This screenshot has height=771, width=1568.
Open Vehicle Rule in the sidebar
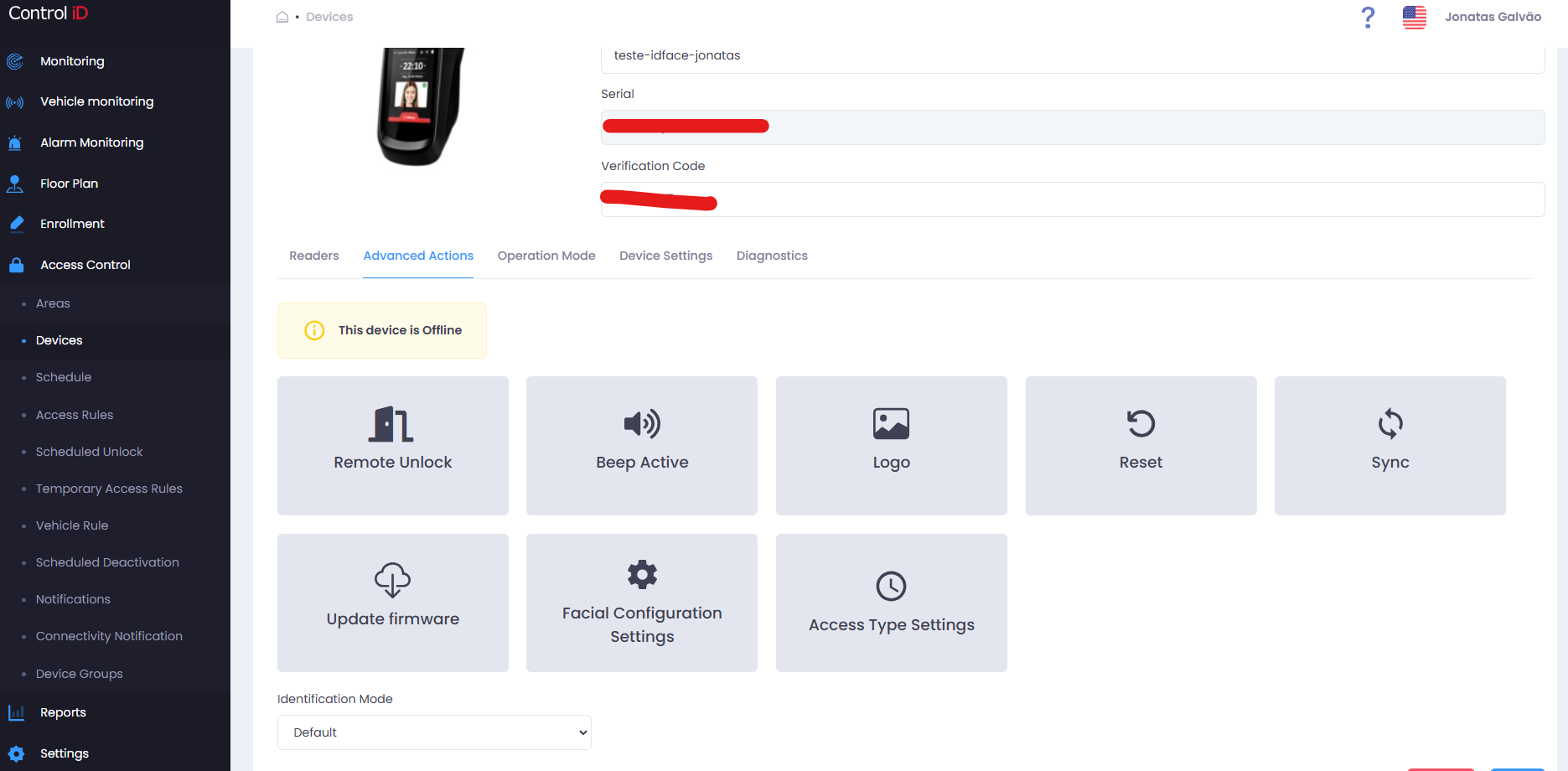pyautogui.click(x=72, y=525)
